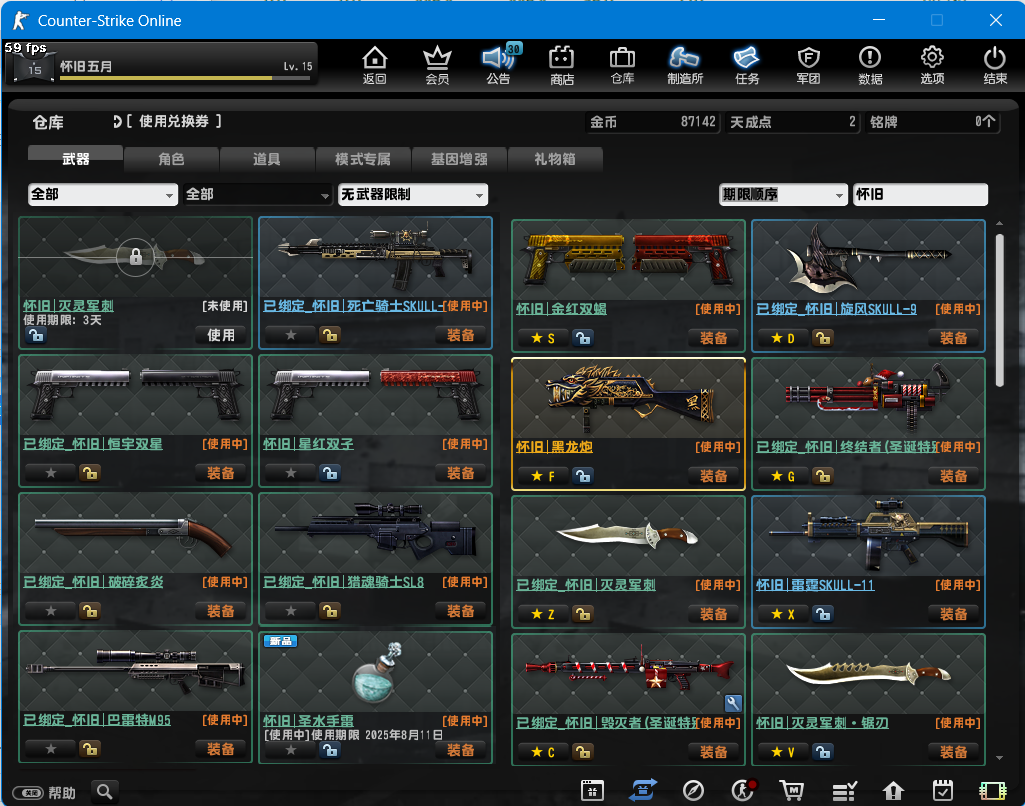This screenshot has width=1025, height=806.
Task: Open the 仓库 warehouse briefcase icon
Action: pos(622,65)
